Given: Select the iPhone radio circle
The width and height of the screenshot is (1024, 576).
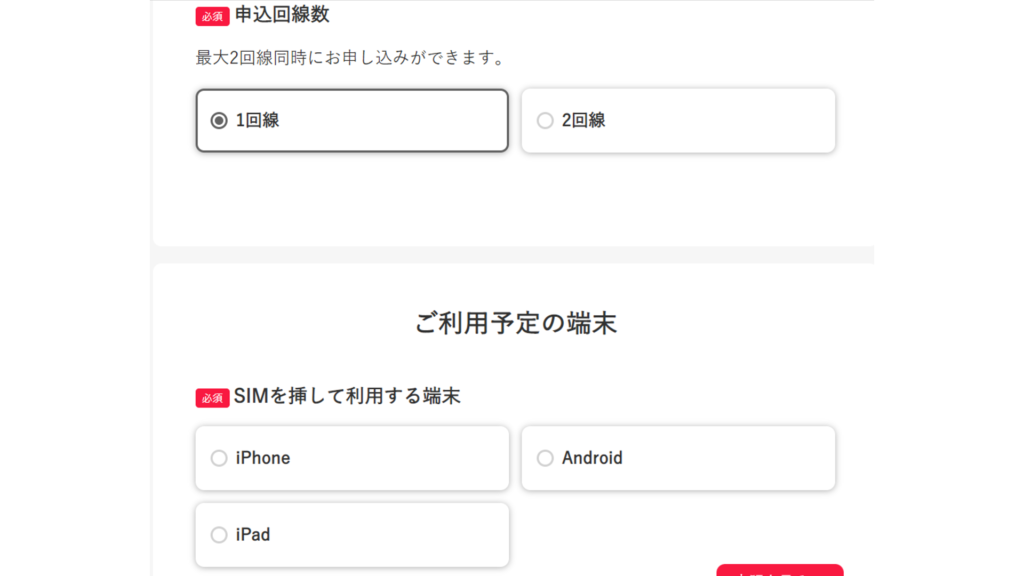Looking at the screenshot, I should coord(219,458).
